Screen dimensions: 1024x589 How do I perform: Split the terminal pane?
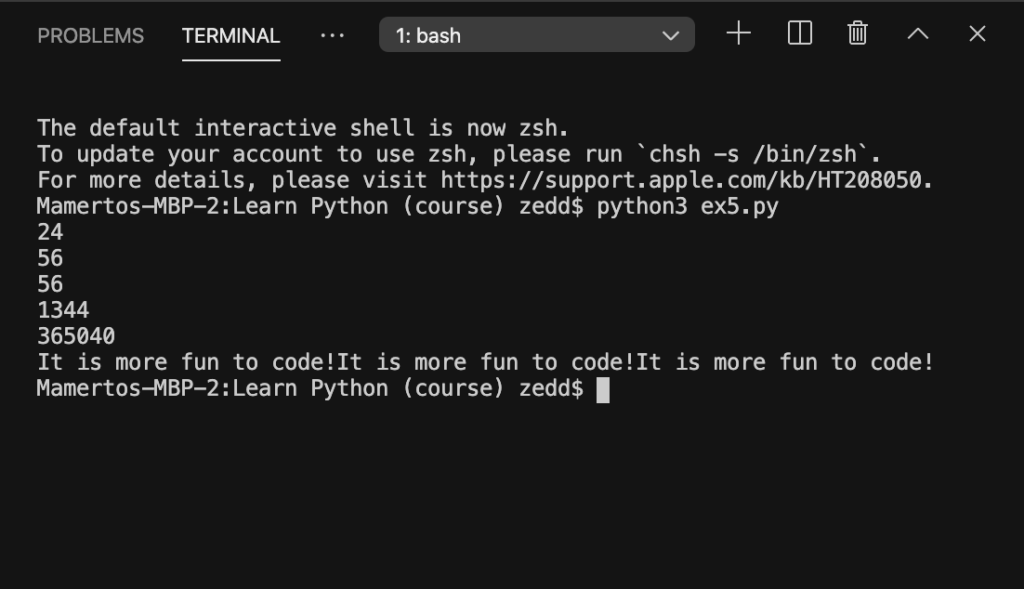(x=799, y=33)
